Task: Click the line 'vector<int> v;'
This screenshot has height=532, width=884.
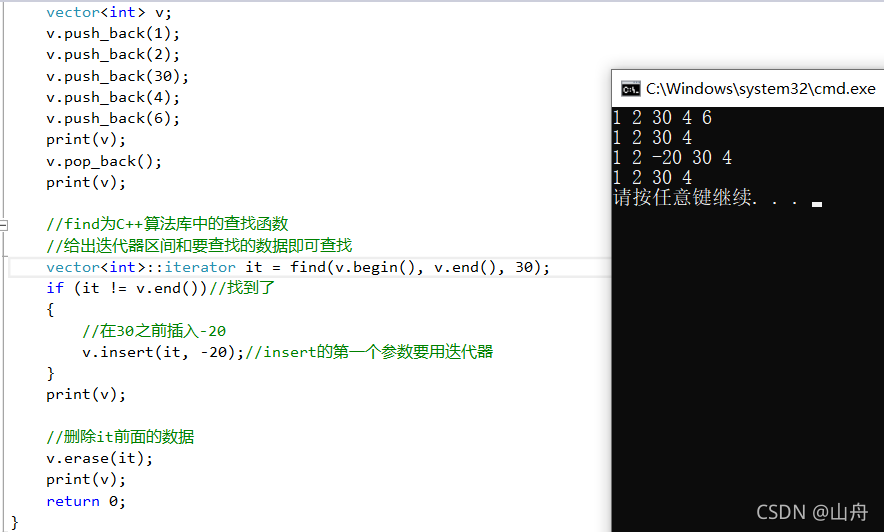Action: (109, 12)
